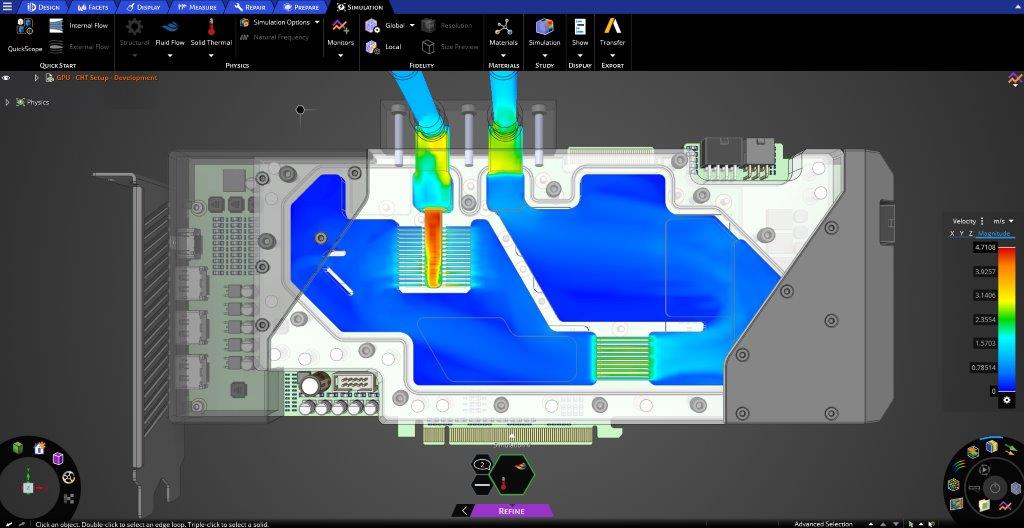Switch to the Design tab
Viewport: 1024px width, 528px height.
coord(43,7)
